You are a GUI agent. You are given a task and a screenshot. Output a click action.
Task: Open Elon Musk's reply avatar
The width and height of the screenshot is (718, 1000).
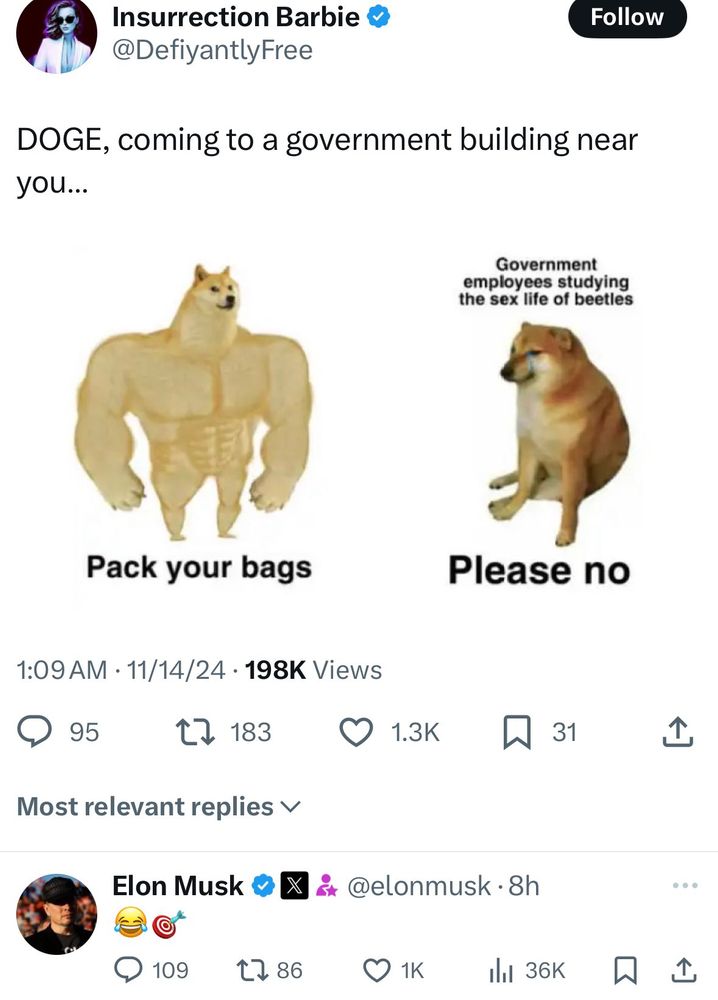coord(57,914)
